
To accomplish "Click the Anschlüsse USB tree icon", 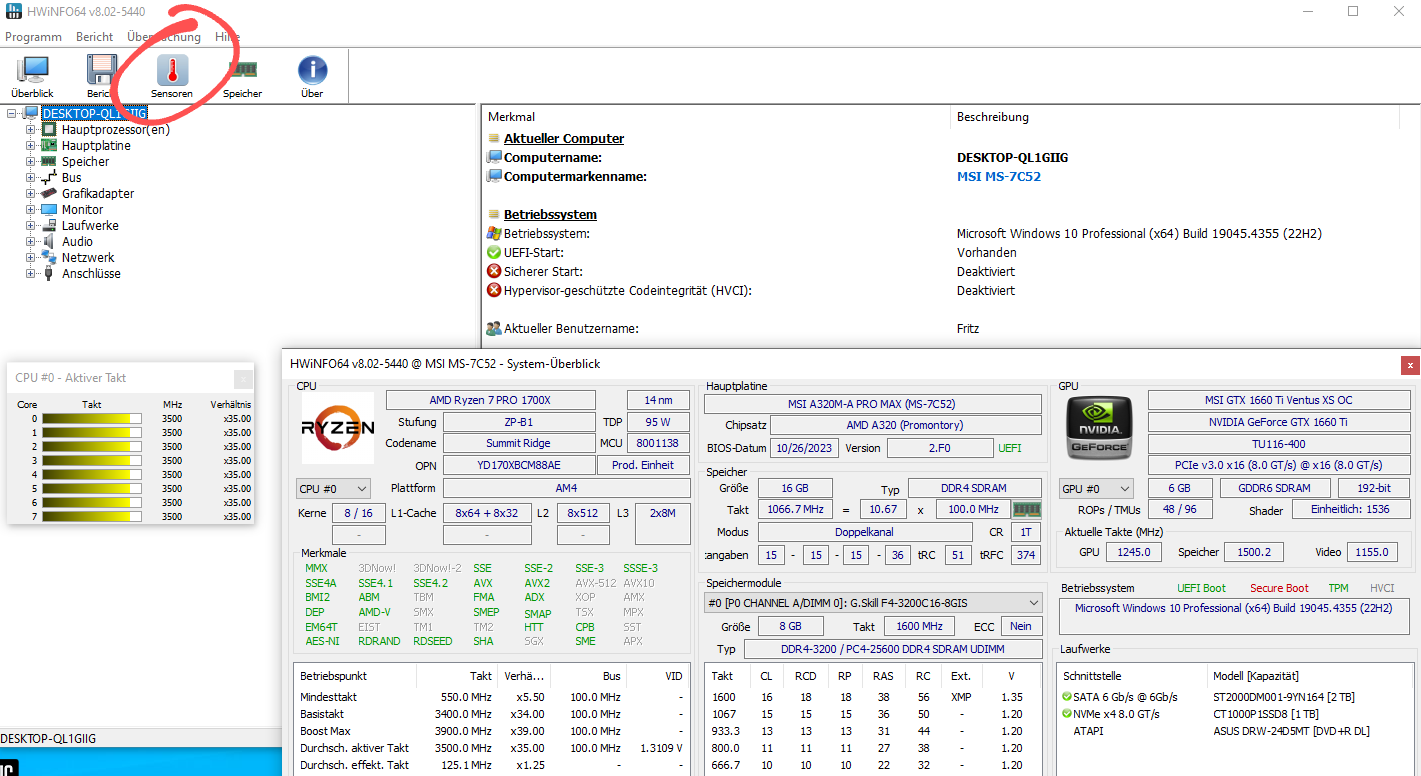I will [x=49, y=273].
